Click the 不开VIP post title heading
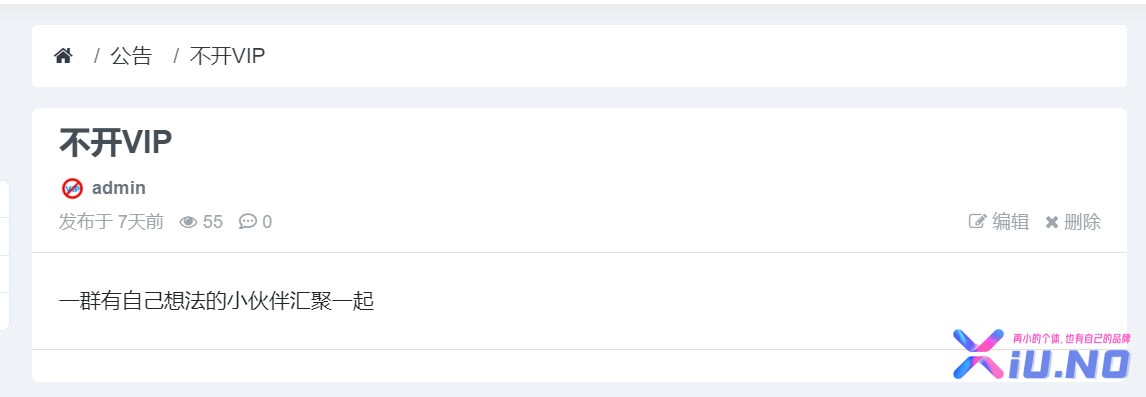This screenshot has height=397, width=1146. click(x=115, y=143)
